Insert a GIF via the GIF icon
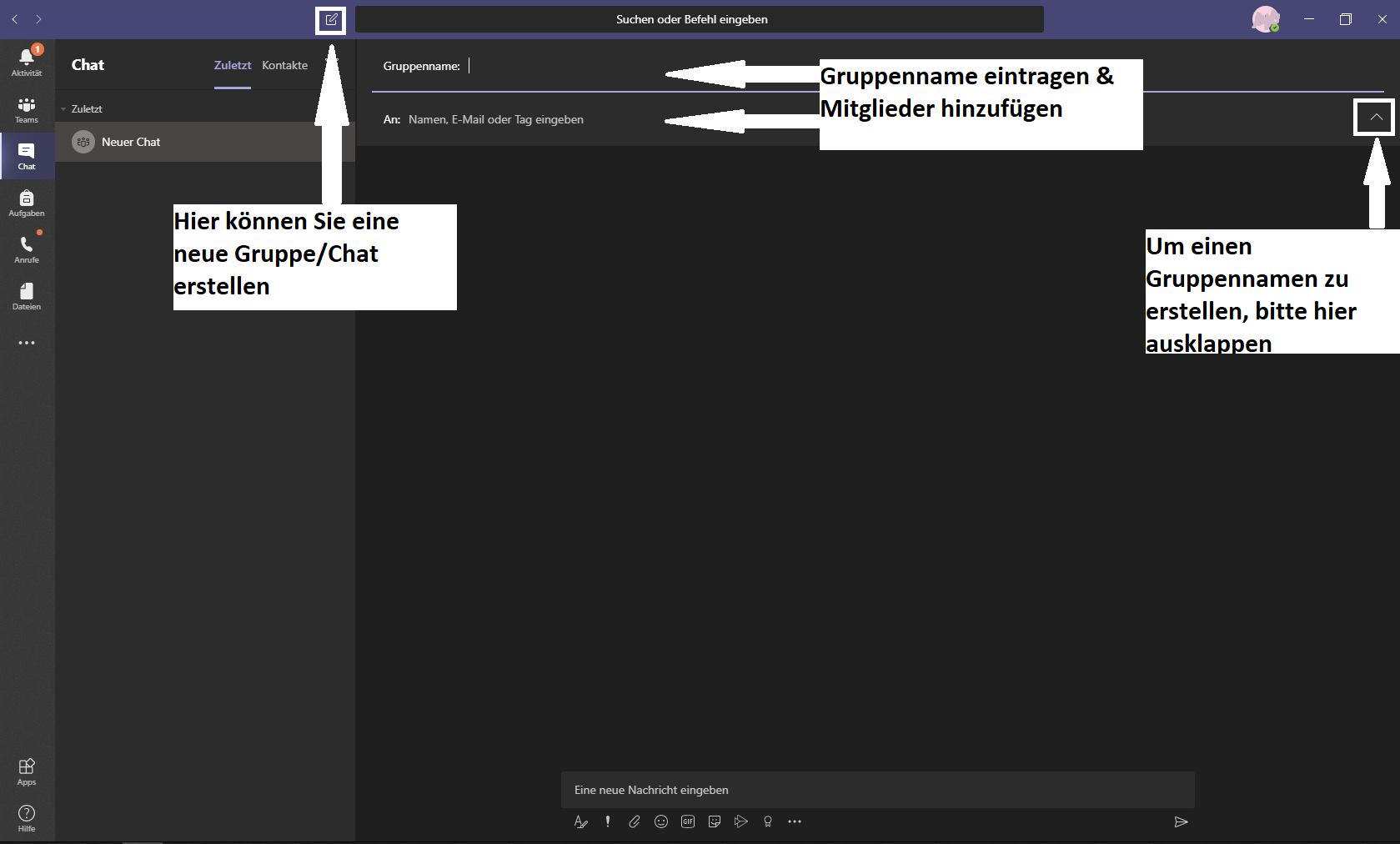This screenshot has height=844, width=1400. pyautogui.click(x=688, y=821)
